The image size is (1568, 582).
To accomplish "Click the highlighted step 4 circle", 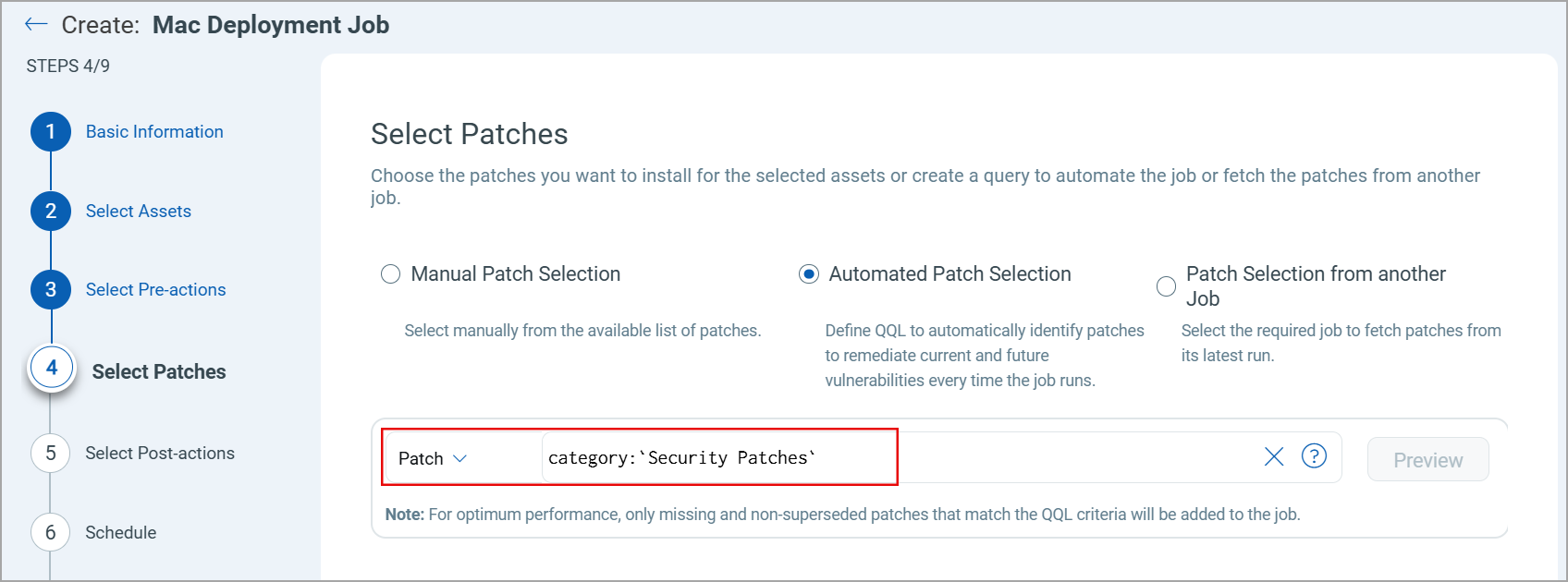I will coord(51,367).
